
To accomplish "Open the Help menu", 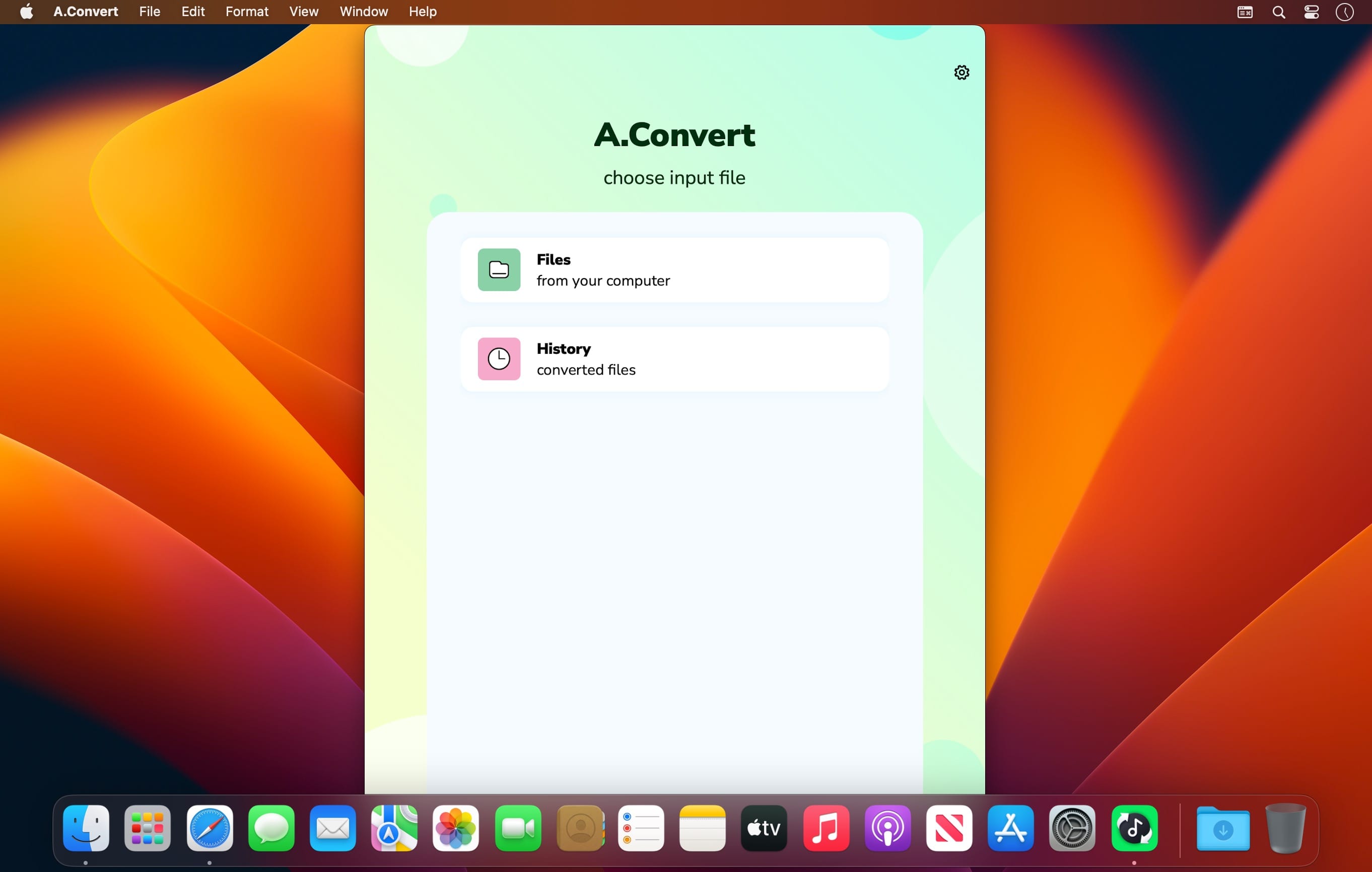I will [422, 12].
